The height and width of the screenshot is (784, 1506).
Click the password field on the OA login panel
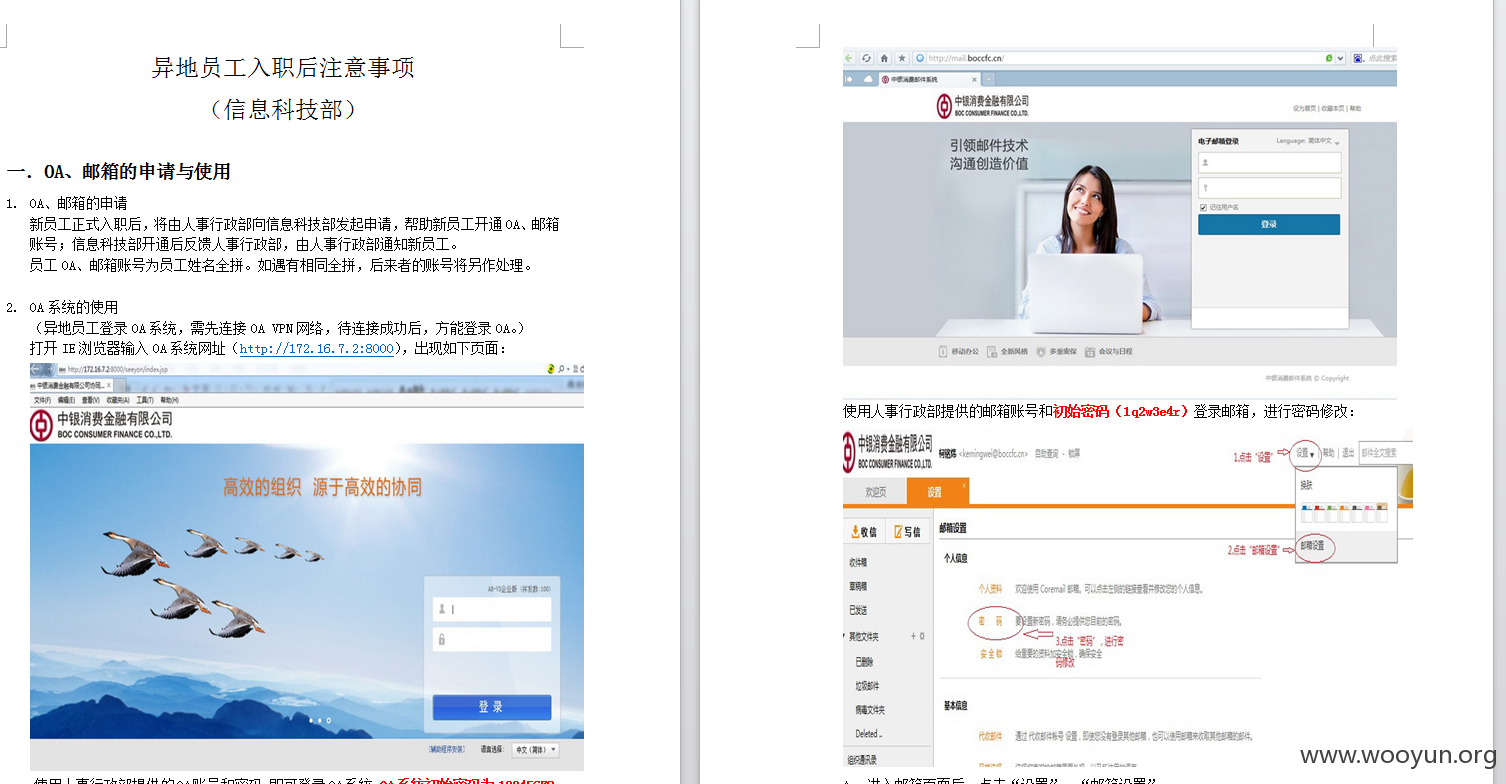point(492,640)
